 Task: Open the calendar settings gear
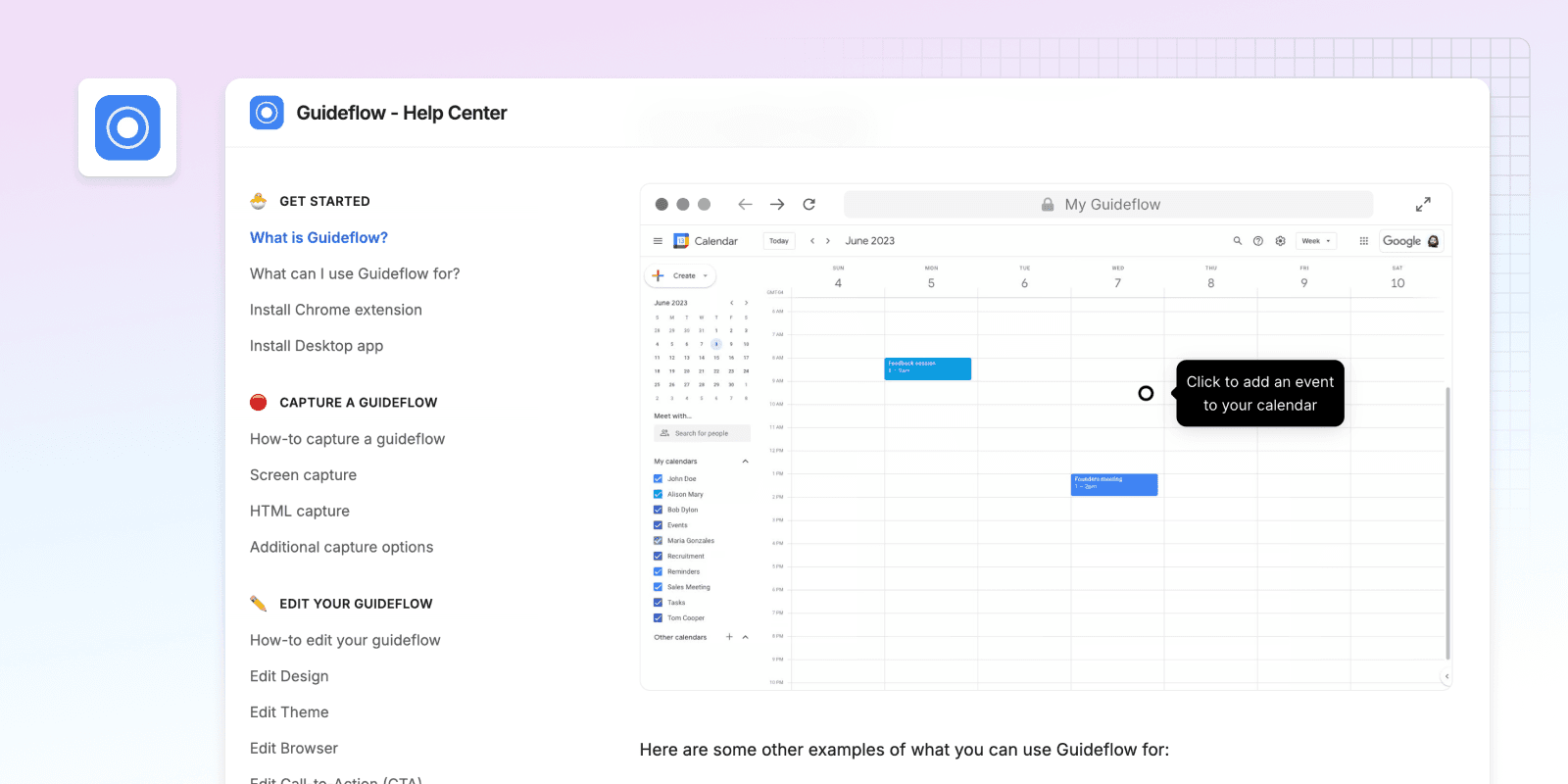click(1280, 241)
